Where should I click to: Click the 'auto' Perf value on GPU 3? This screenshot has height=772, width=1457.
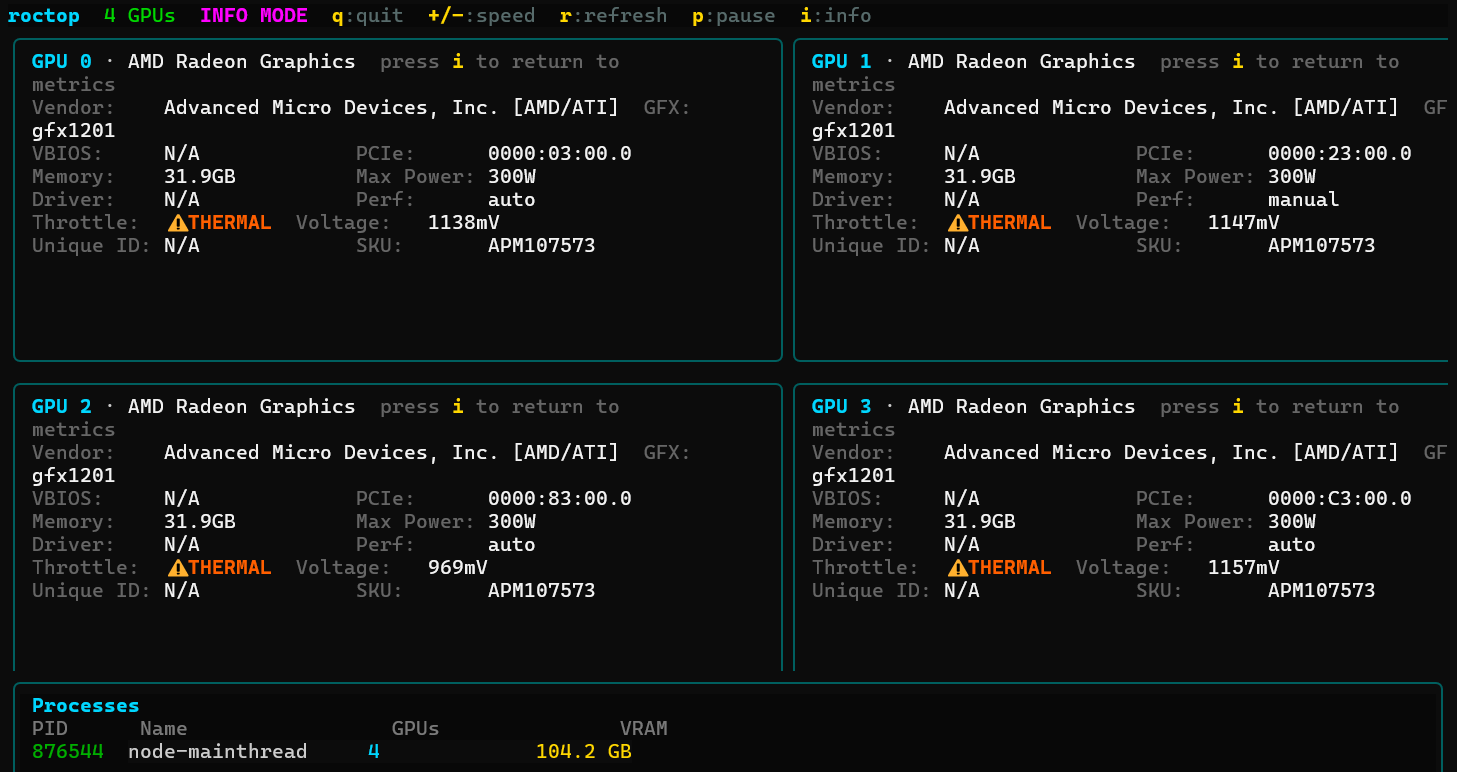point(1292,545)
